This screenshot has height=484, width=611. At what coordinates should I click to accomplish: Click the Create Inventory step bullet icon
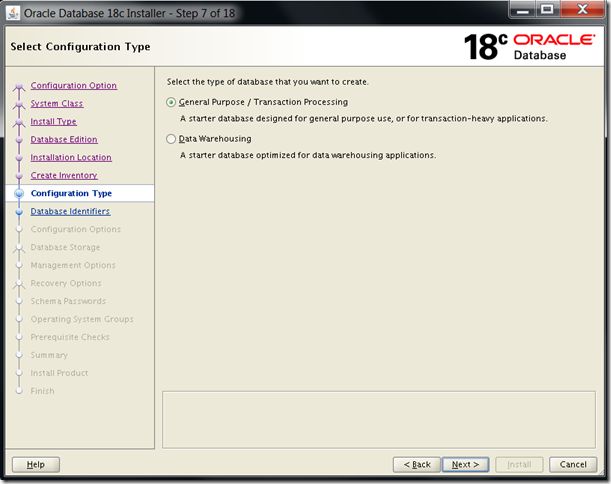pos(19,175)
